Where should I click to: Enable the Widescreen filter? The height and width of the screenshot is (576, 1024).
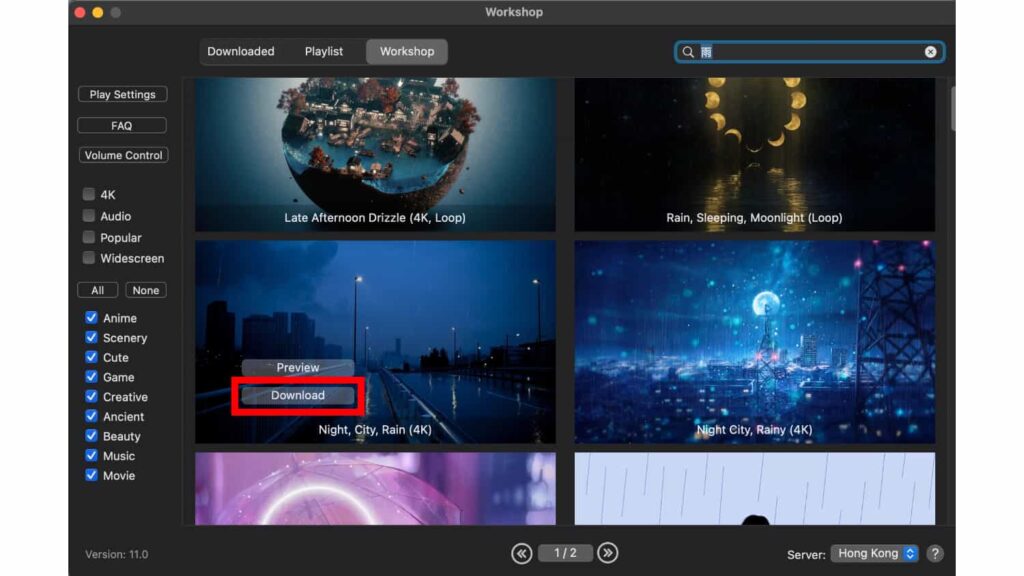pos(88,258)
